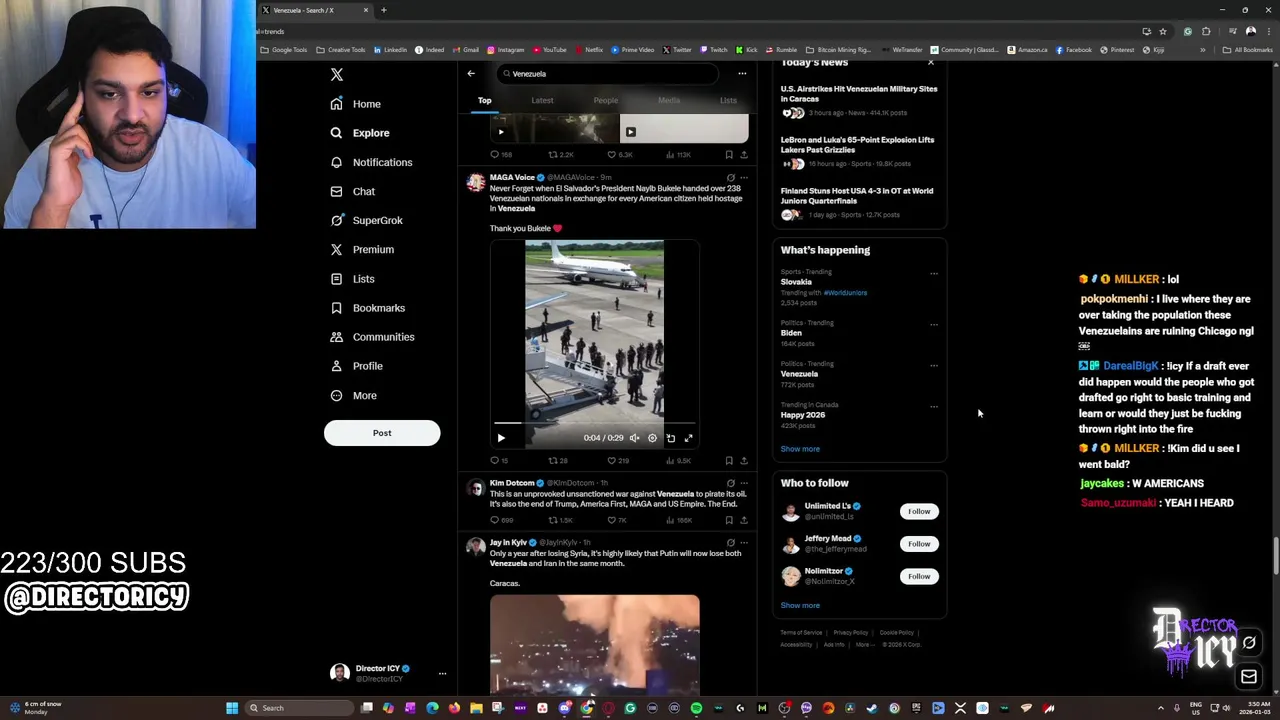Viewport: 1280px width, 720px height.
Task: Open options for Biden trend
Action: click(934, 324)
